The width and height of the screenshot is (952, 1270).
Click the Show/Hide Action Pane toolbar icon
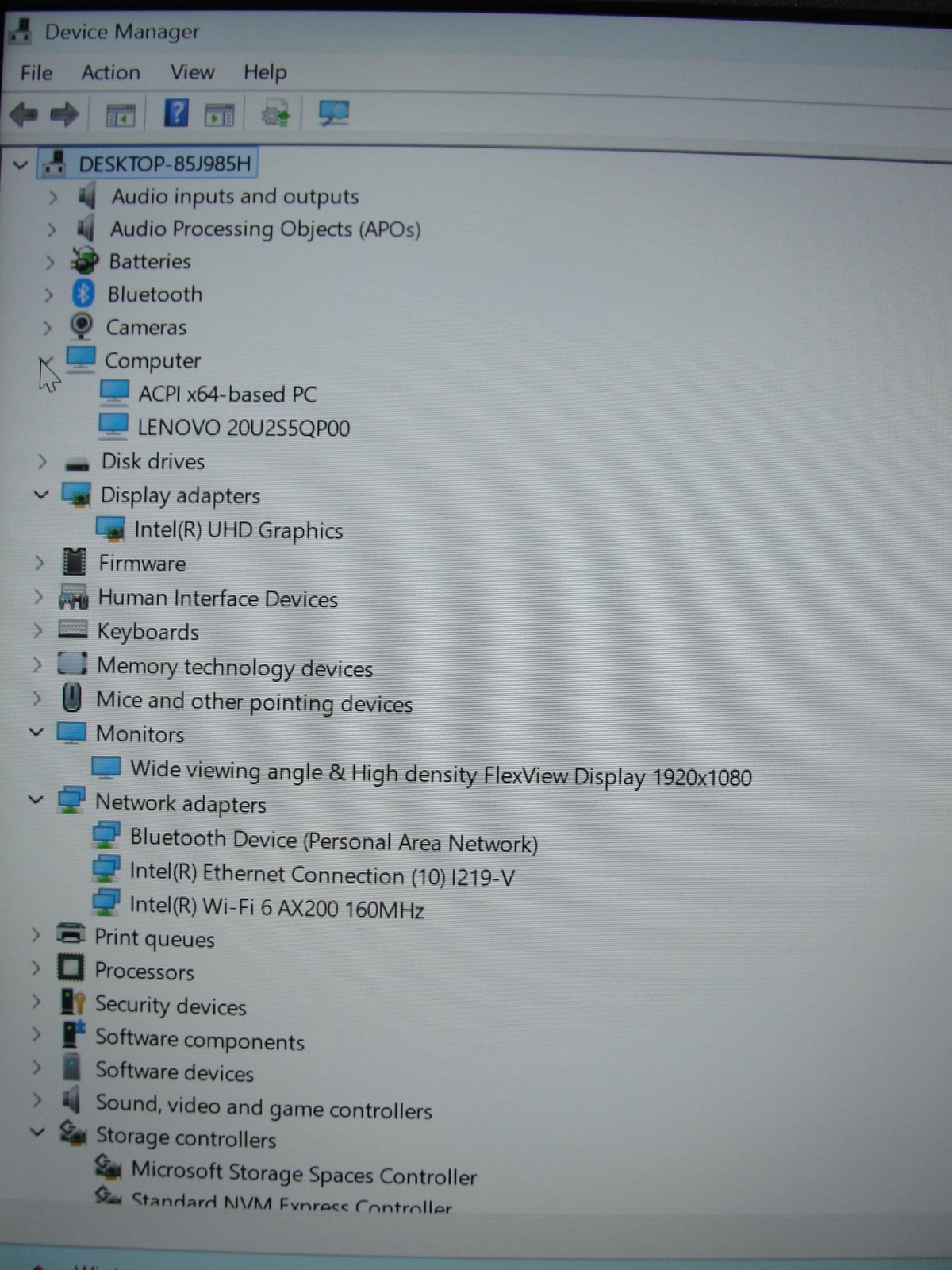pyautogui.click(x=220, y=115)
